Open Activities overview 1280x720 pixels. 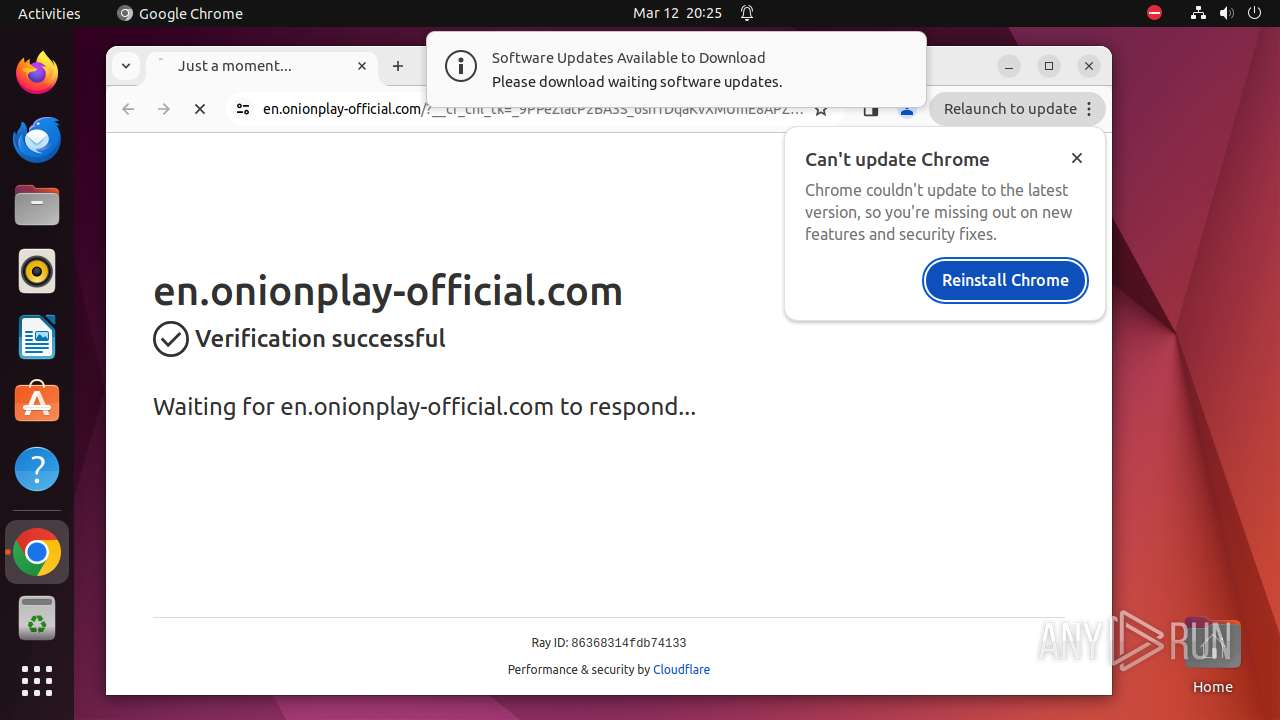(49, 13)
